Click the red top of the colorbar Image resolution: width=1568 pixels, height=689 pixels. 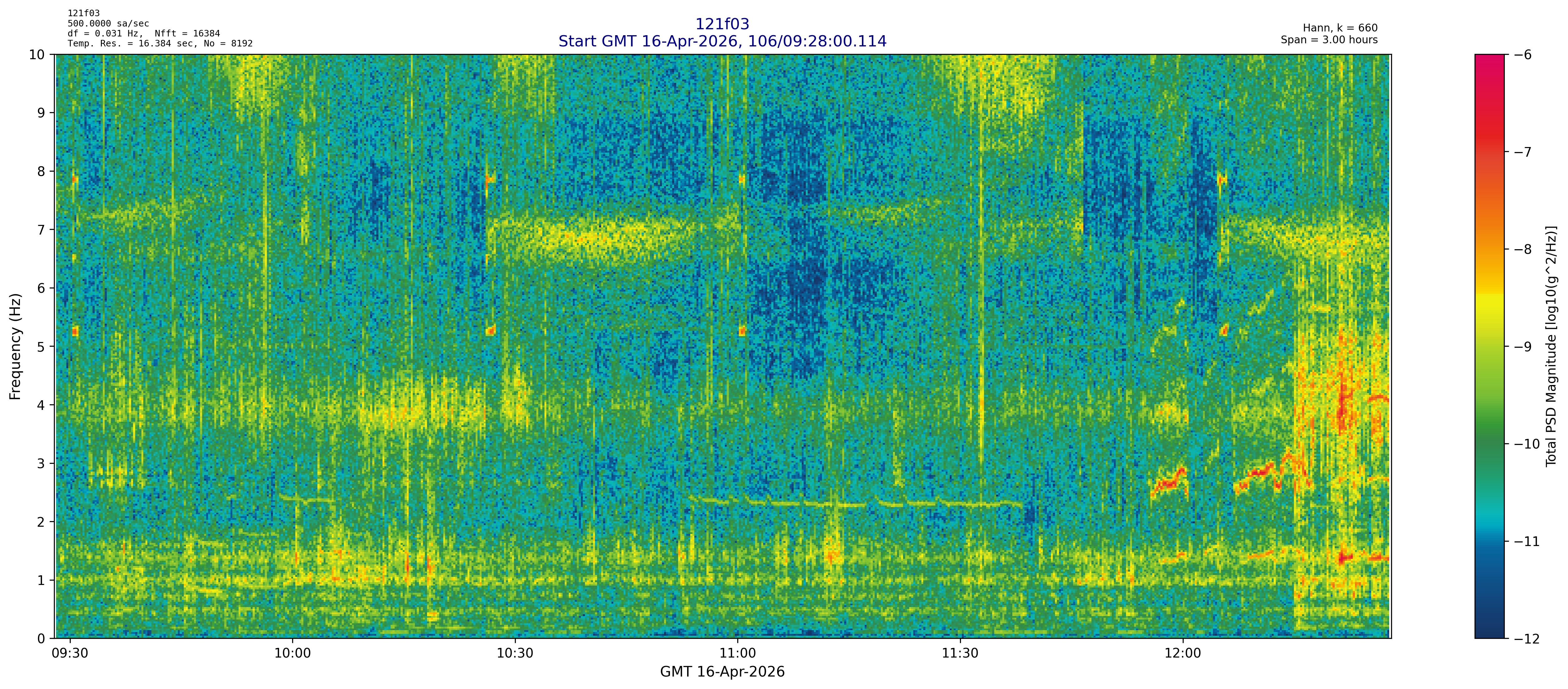[x=1489, y=67]
